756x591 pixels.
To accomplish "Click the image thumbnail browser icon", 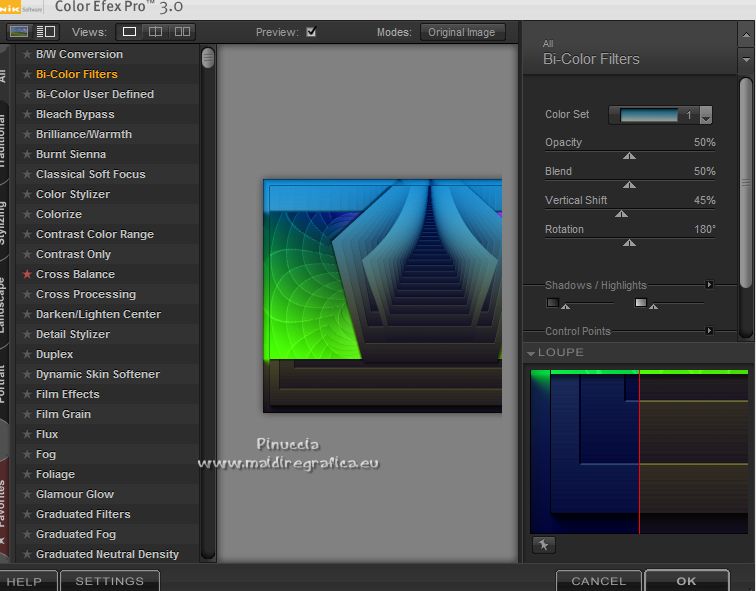I will coord(19,32).
